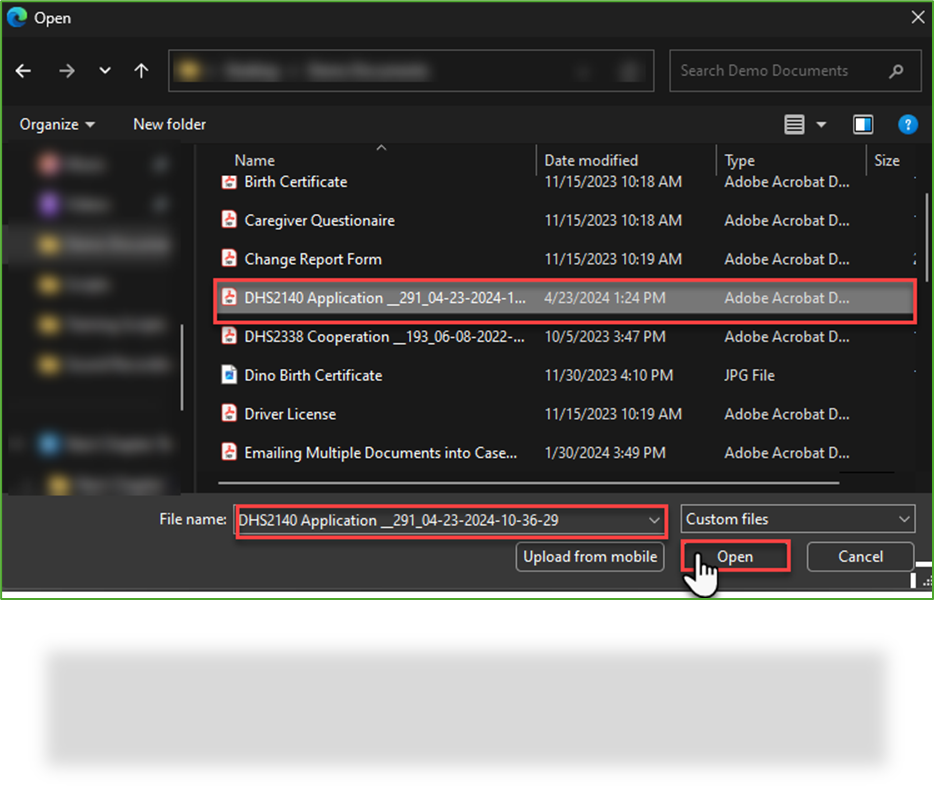Click the change view icon on toolbar
934x791 pixels.
pos(794,123)
